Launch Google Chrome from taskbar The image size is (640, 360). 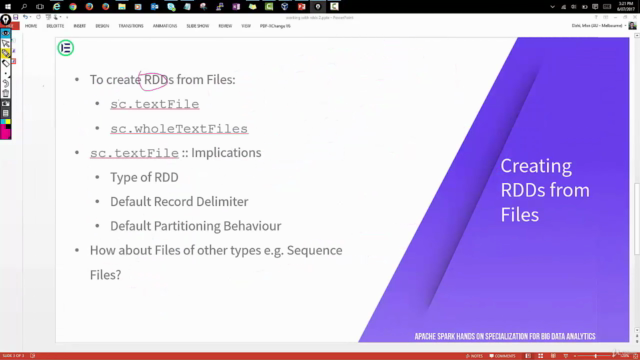coord(73,7)
